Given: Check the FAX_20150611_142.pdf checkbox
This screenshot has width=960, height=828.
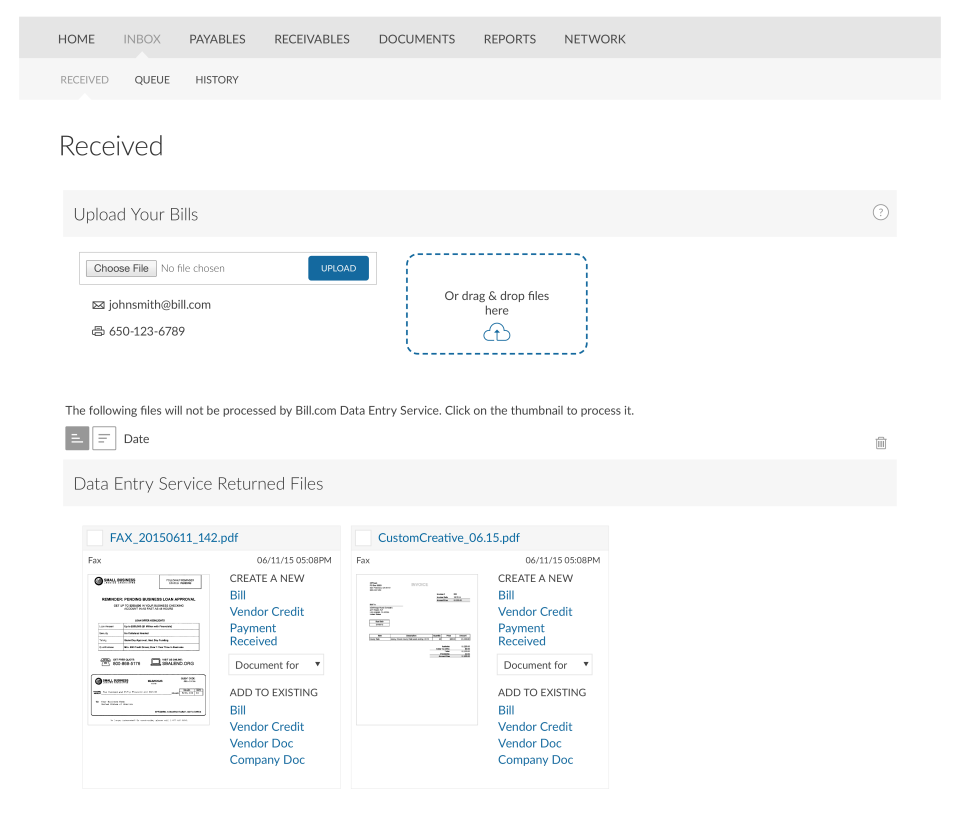Looking at the screenshot, I should click(x=95, y=538).
